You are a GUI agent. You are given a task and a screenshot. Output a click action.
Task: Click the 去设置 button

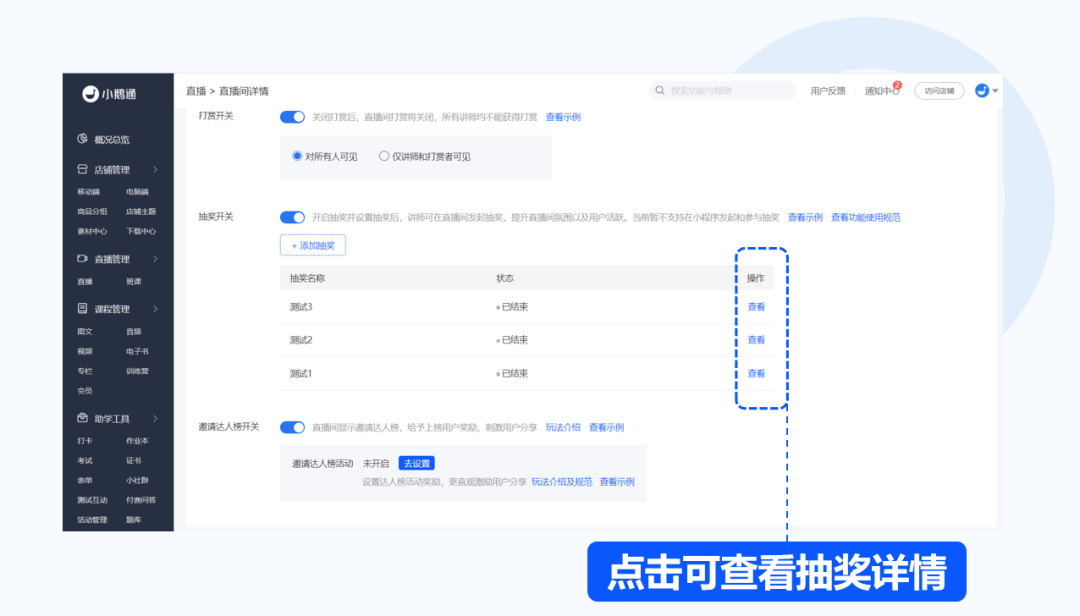coord(417,463)
